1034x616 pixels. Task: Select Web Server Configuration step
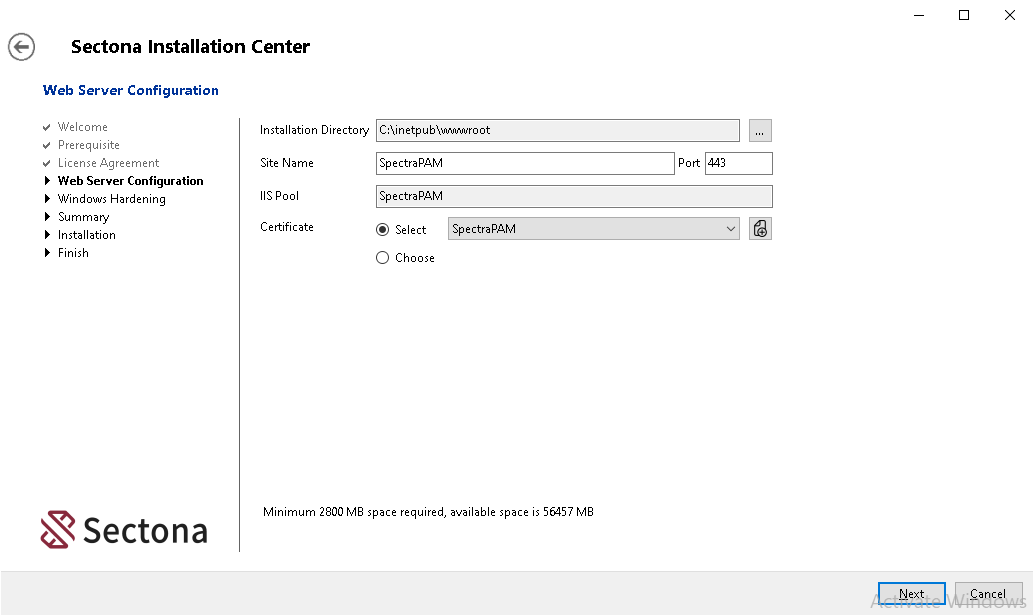click(x=130, y=181)
